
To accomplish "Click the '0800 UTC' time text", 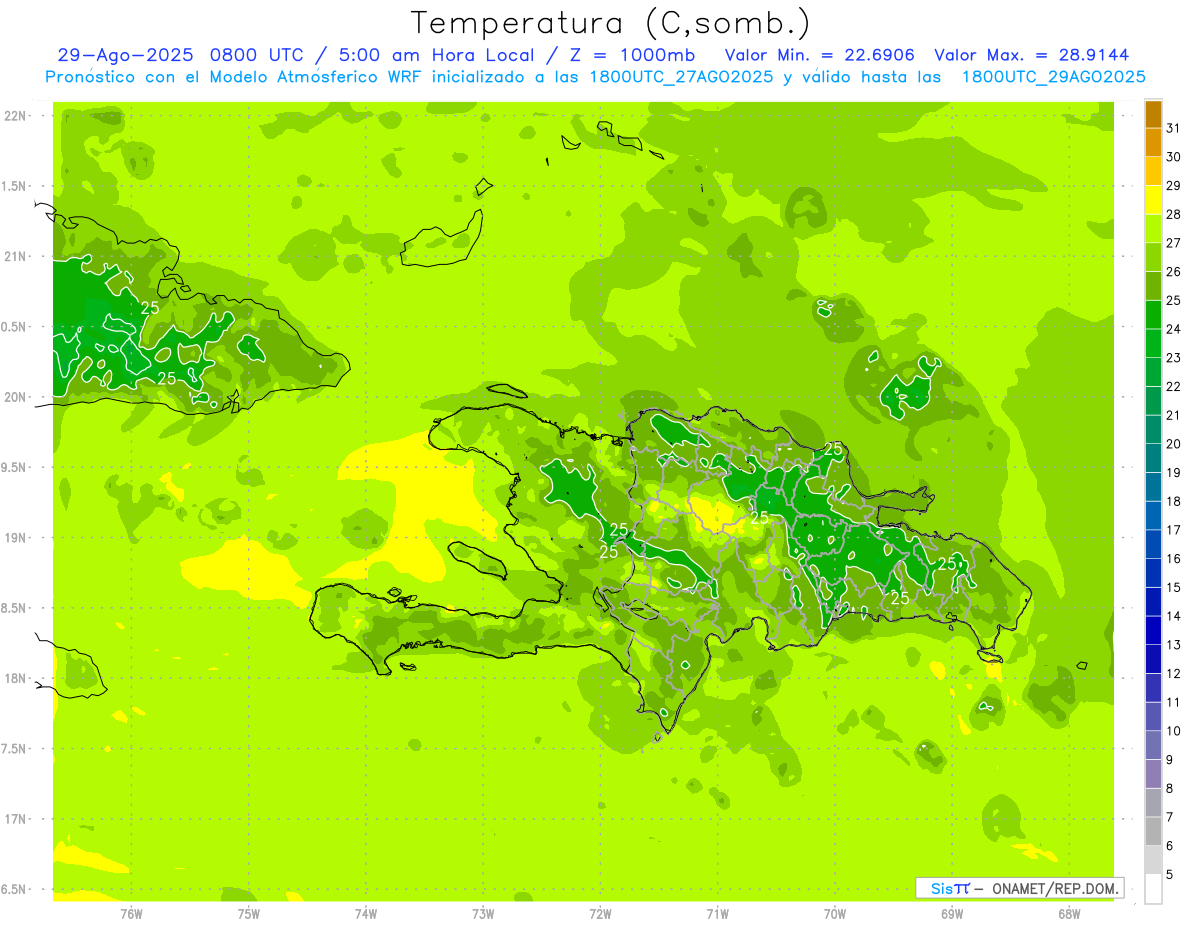I will 259,55.
